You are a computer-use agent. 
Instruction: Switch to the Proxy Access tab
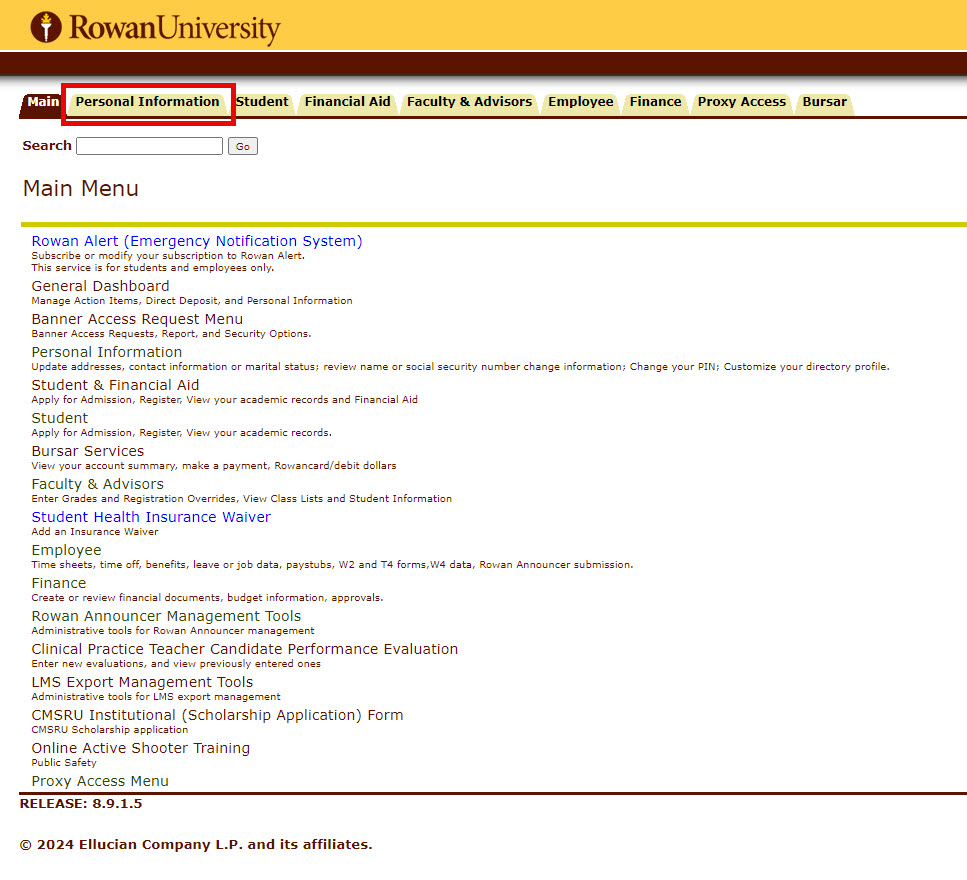tap(741, 102)
